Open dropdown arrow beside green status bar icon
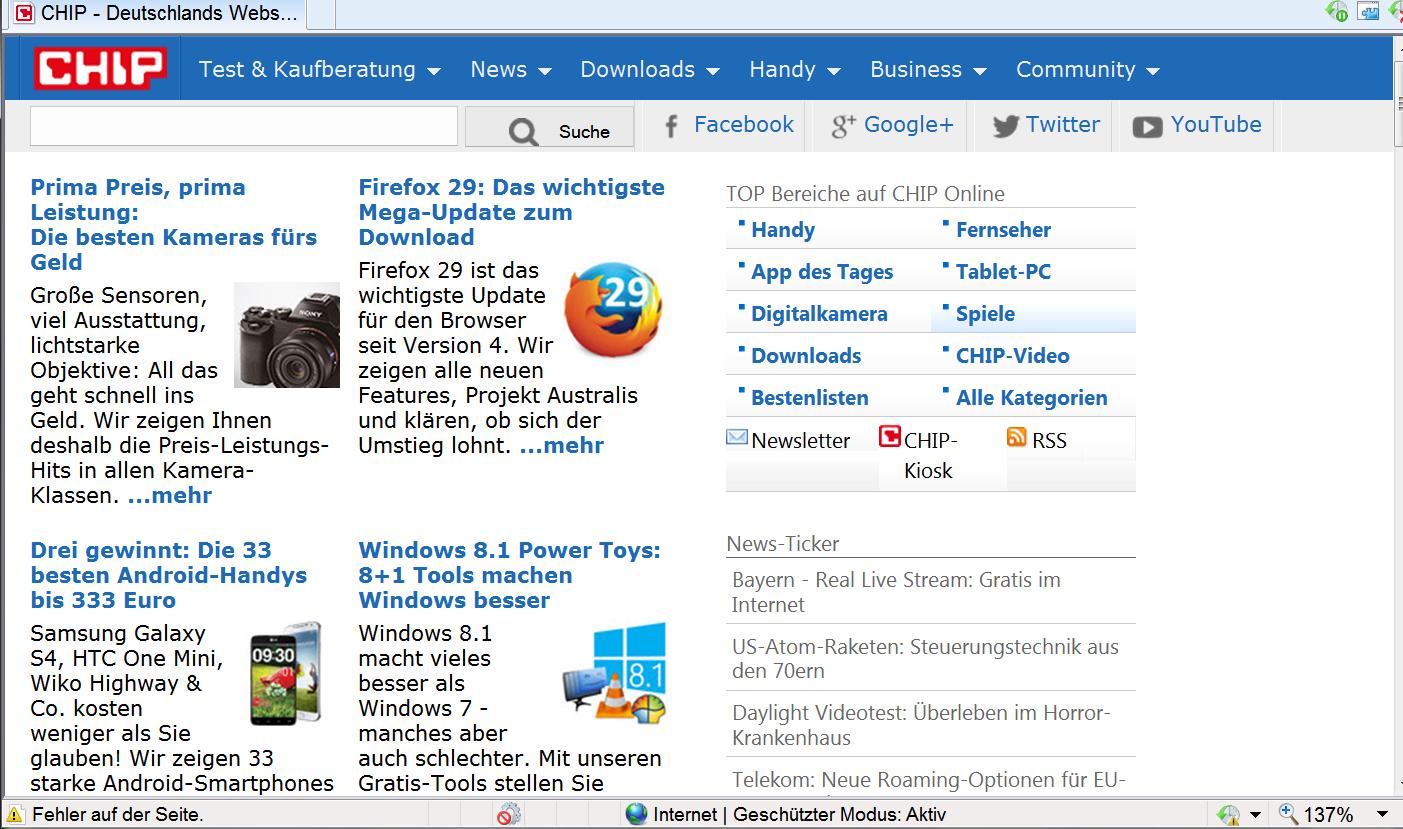Screen dimensions: 1403x829 [1254, 815]
